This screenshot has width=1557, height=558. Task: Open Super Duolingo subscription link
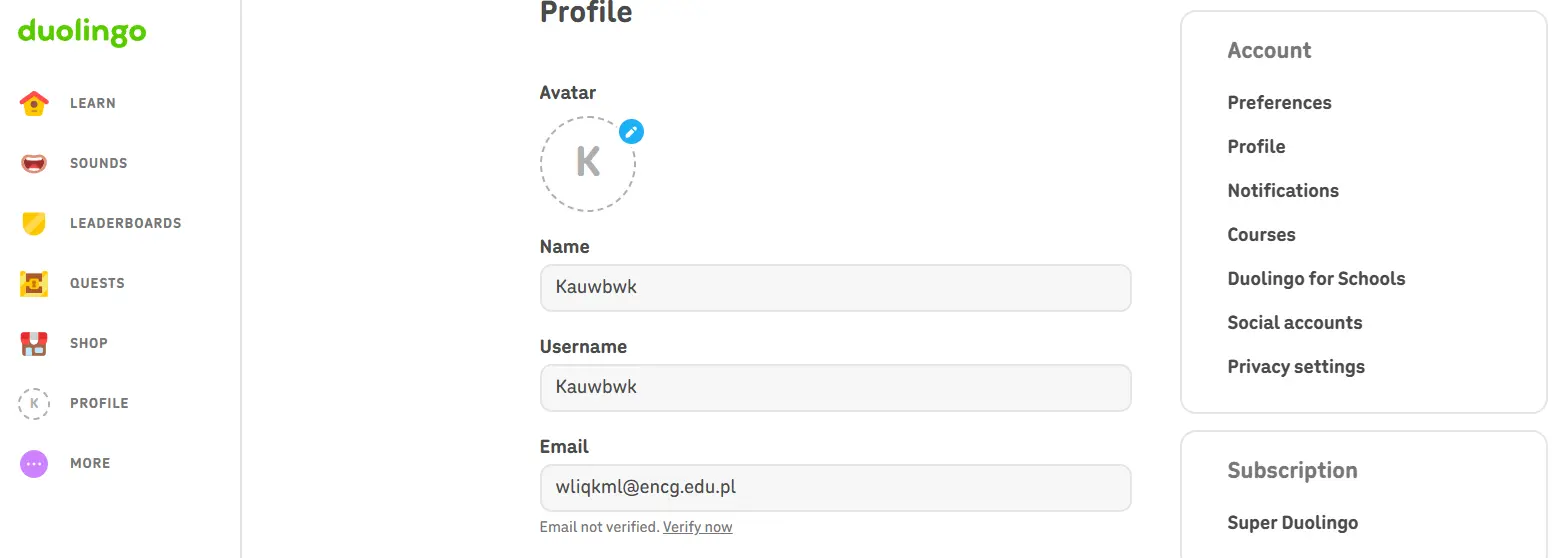pyautogui.click(x=1292, y=523)
